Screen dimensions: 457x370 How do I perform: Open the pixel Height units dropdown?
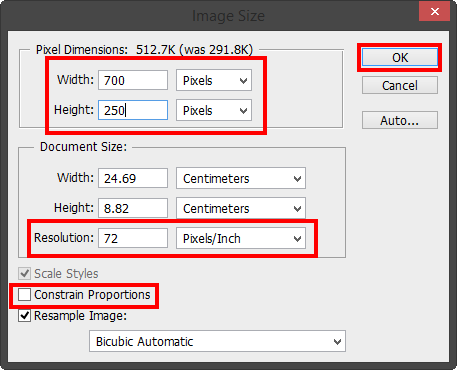214,110
